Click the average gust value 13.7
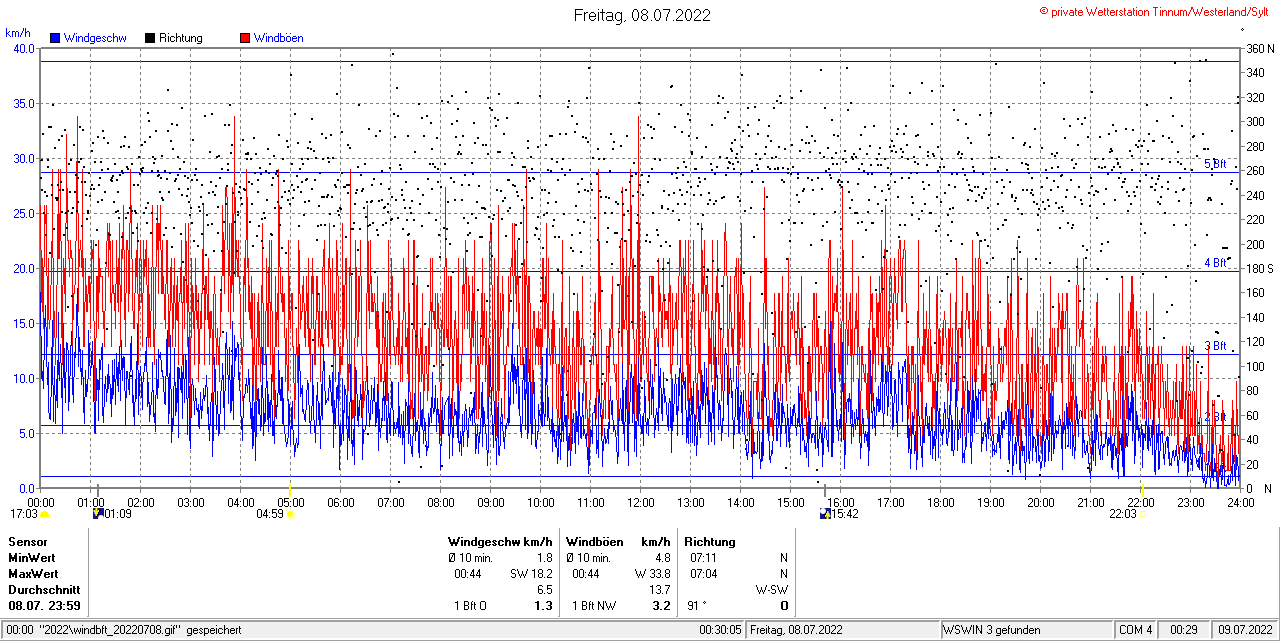The image size is (1280, 641). 659,590
